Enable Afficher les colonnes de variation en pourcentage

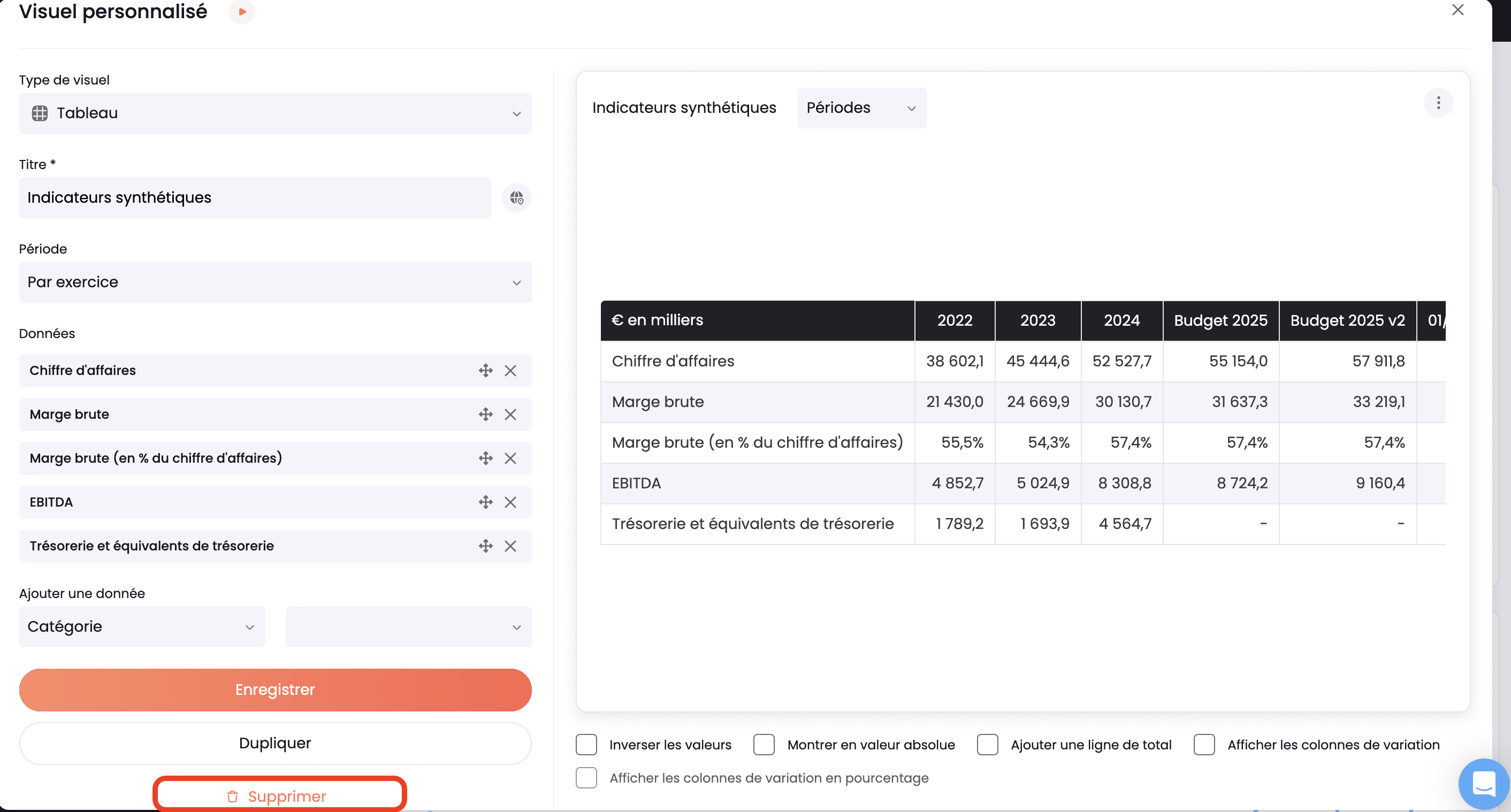(x=586, y=778)
